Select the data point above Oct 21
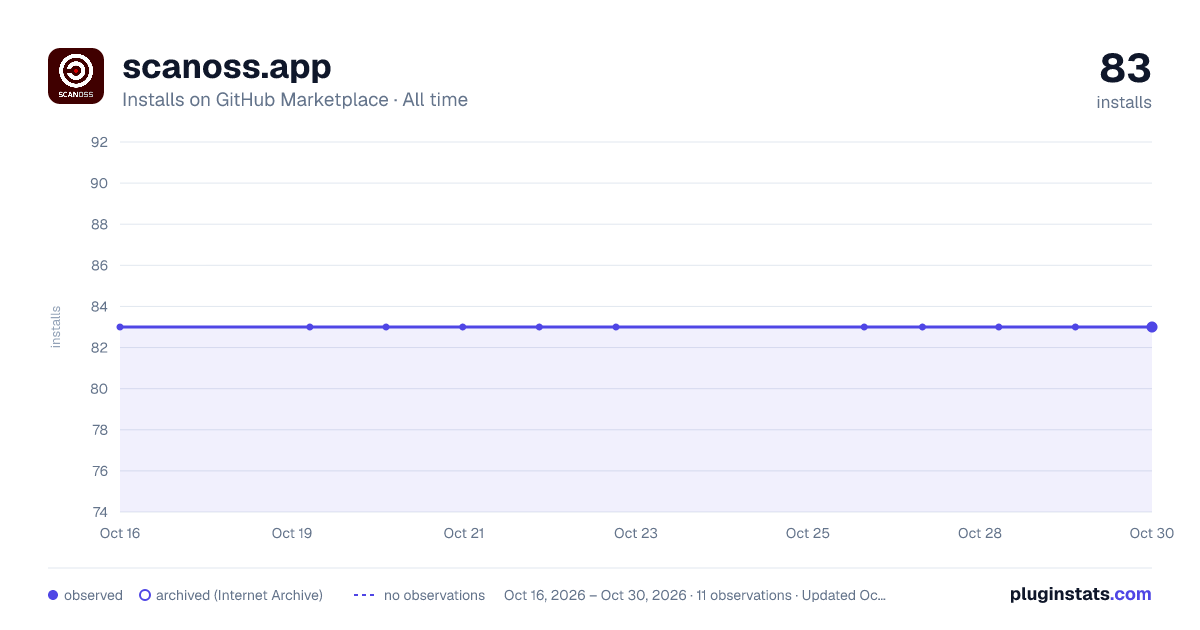1200x630 pixels. pos(463,327)
